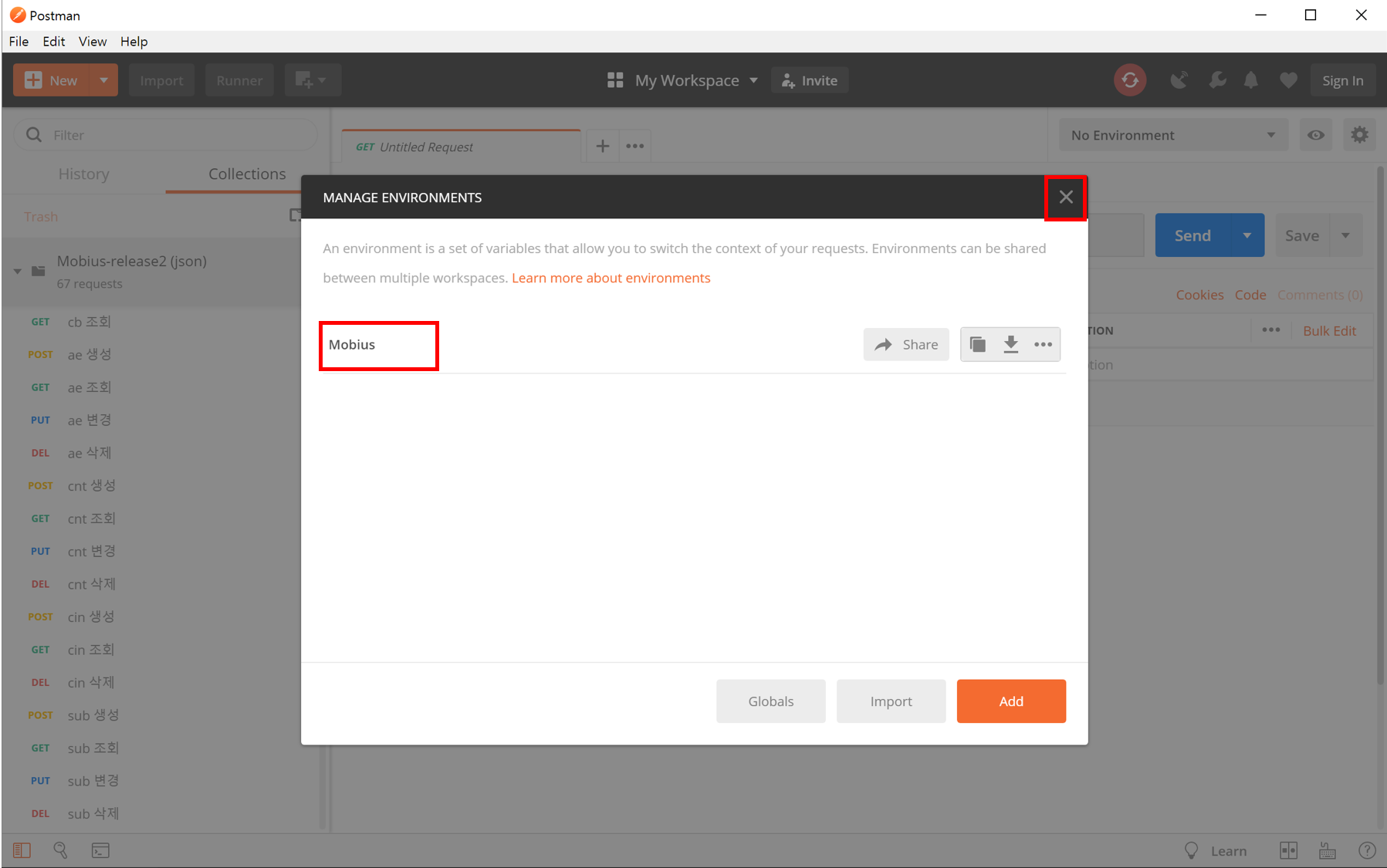The width and height of the screenshot is (1387, 868).
Task: Open the View menu
Action: coord(93,42)
